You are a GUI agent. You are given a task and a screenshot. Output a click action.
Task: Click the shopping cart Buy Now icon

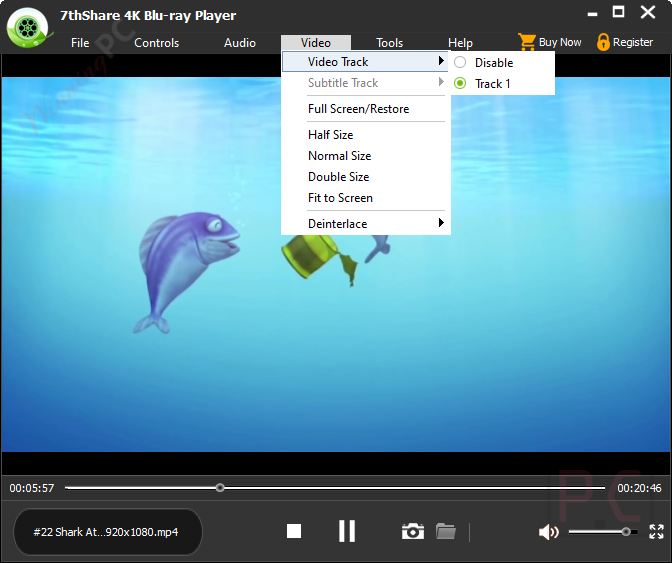526,42
